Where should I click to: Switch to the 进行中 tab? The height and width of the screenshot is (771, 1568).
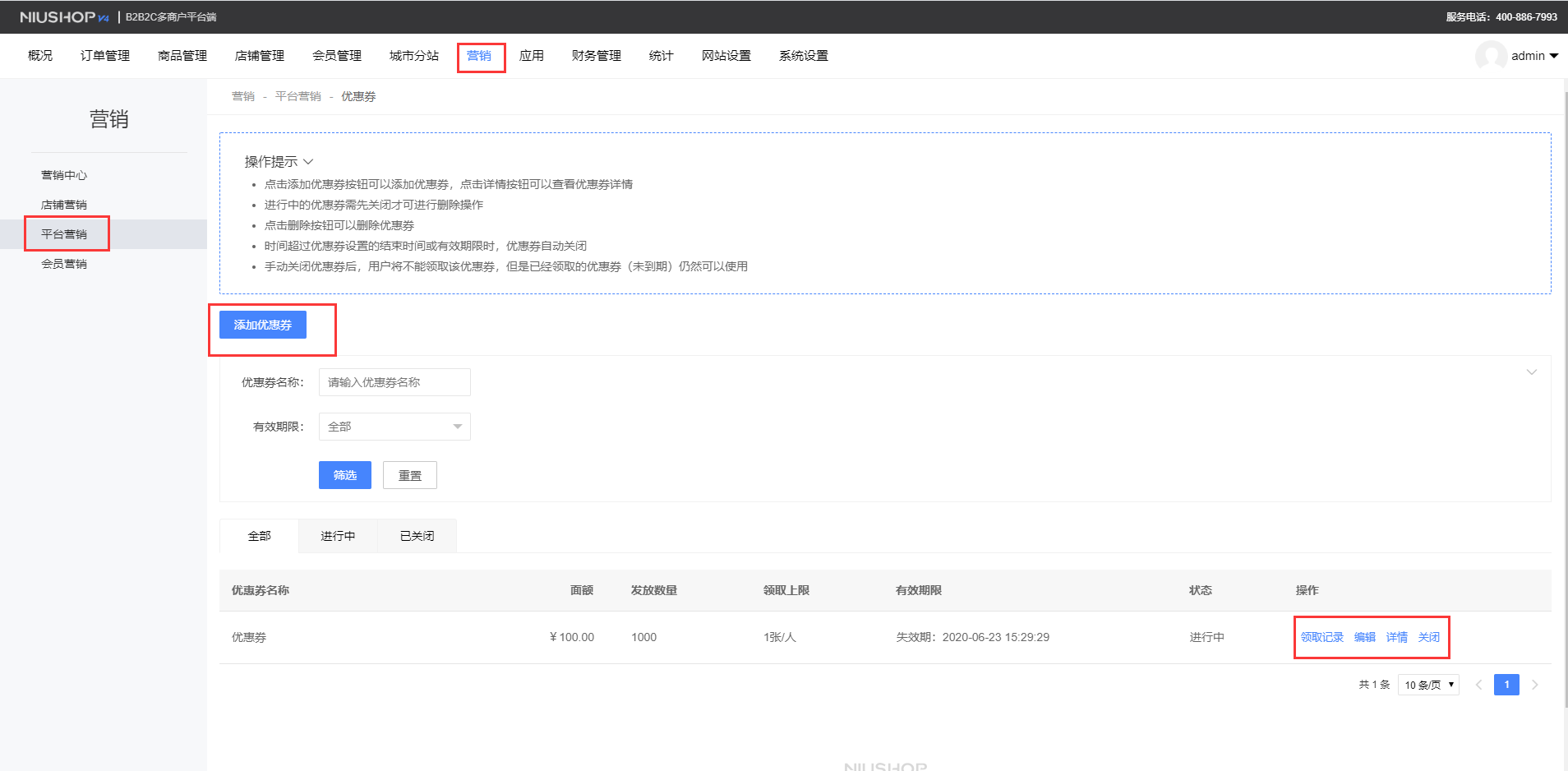click(x=338, y=536)
